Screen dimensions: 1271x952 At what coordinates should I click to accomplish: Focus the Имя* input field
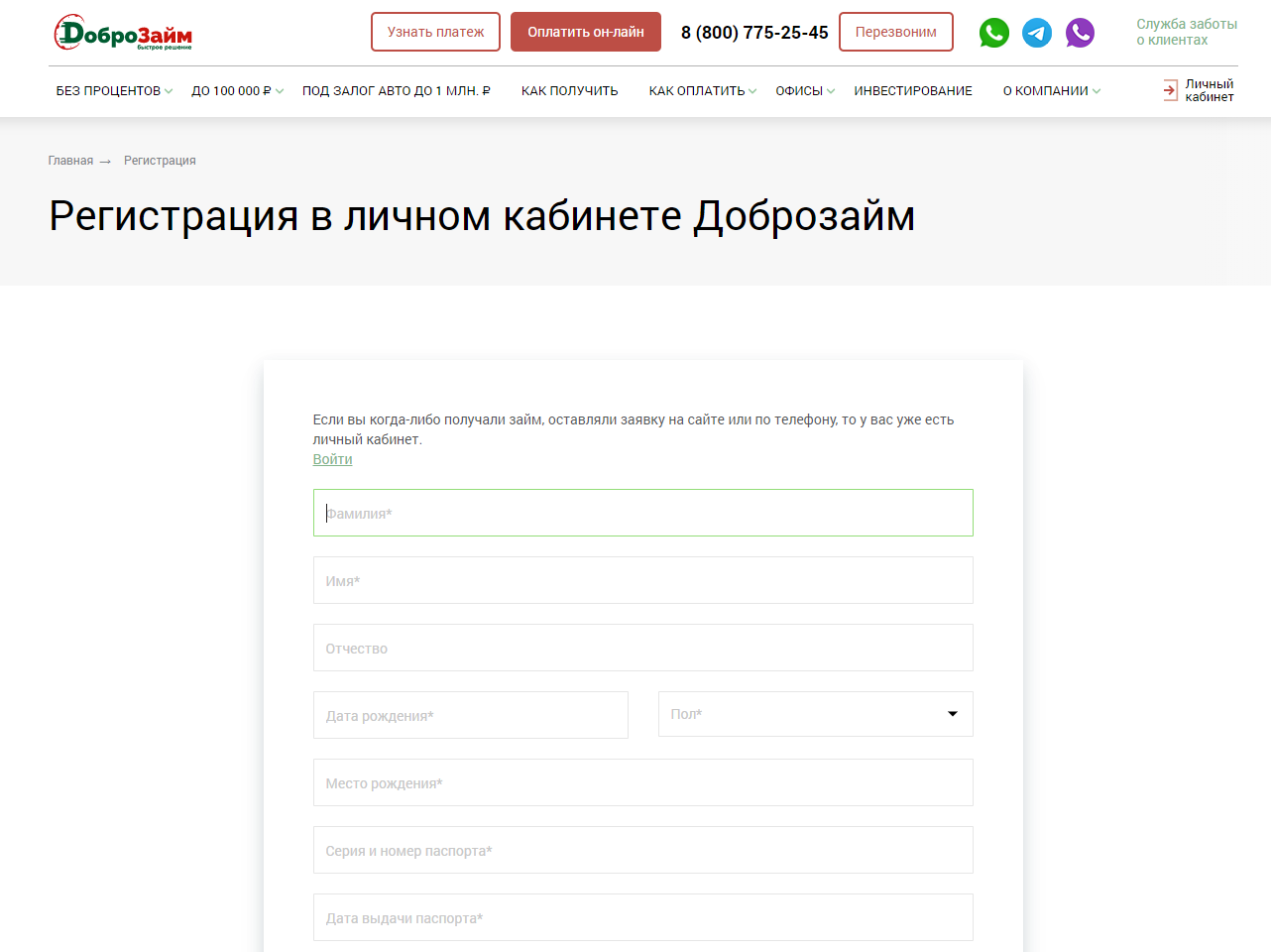643,580
